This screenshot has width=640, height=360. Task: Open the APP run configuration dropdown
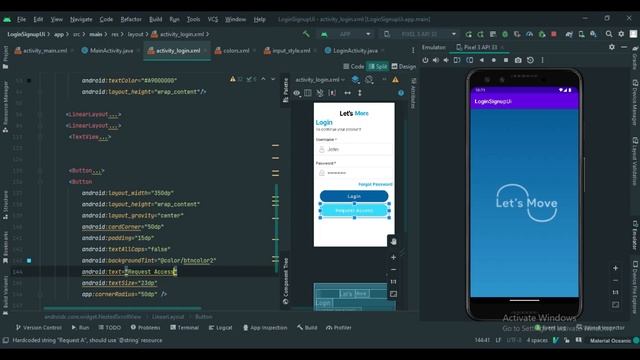(345, 34)
